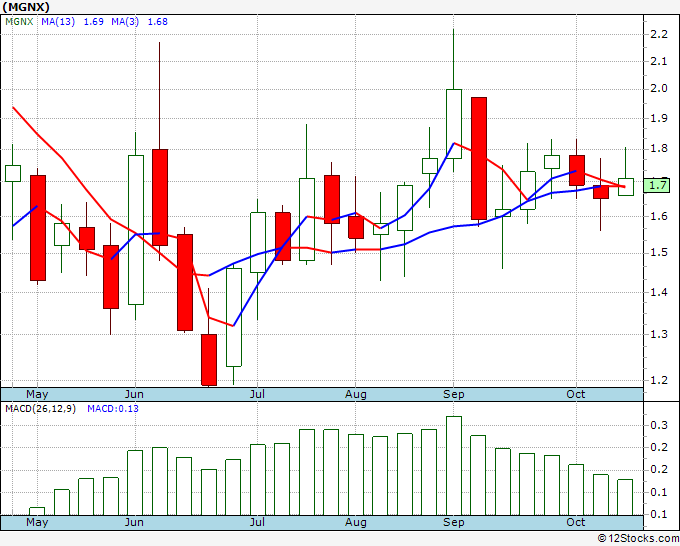Click the MA(3) value 1.68

point(157,22)
